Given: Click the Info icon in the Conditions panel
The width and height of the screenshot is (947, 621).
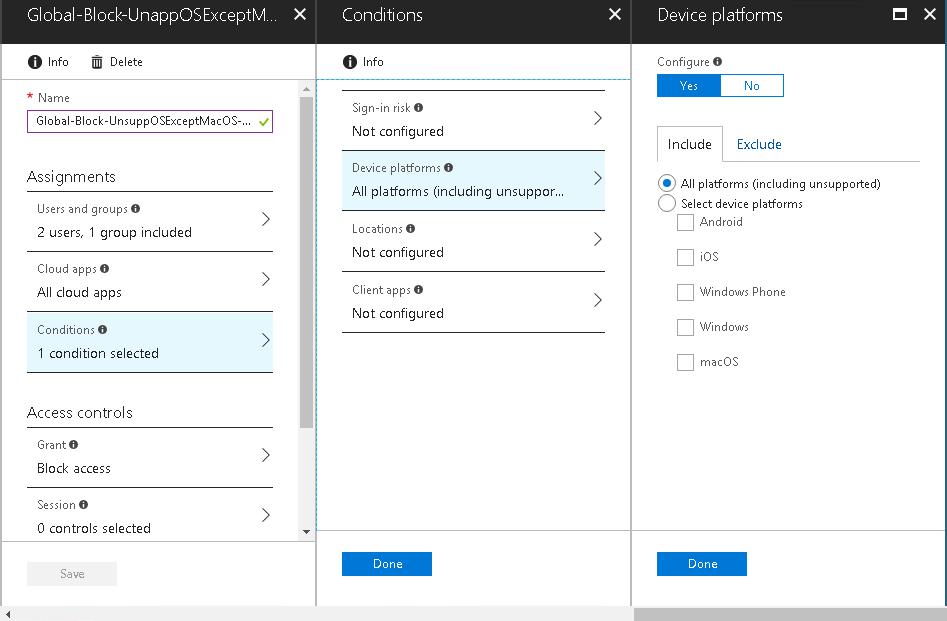Looking at the screenshot, I should click(x=350, y=62).
